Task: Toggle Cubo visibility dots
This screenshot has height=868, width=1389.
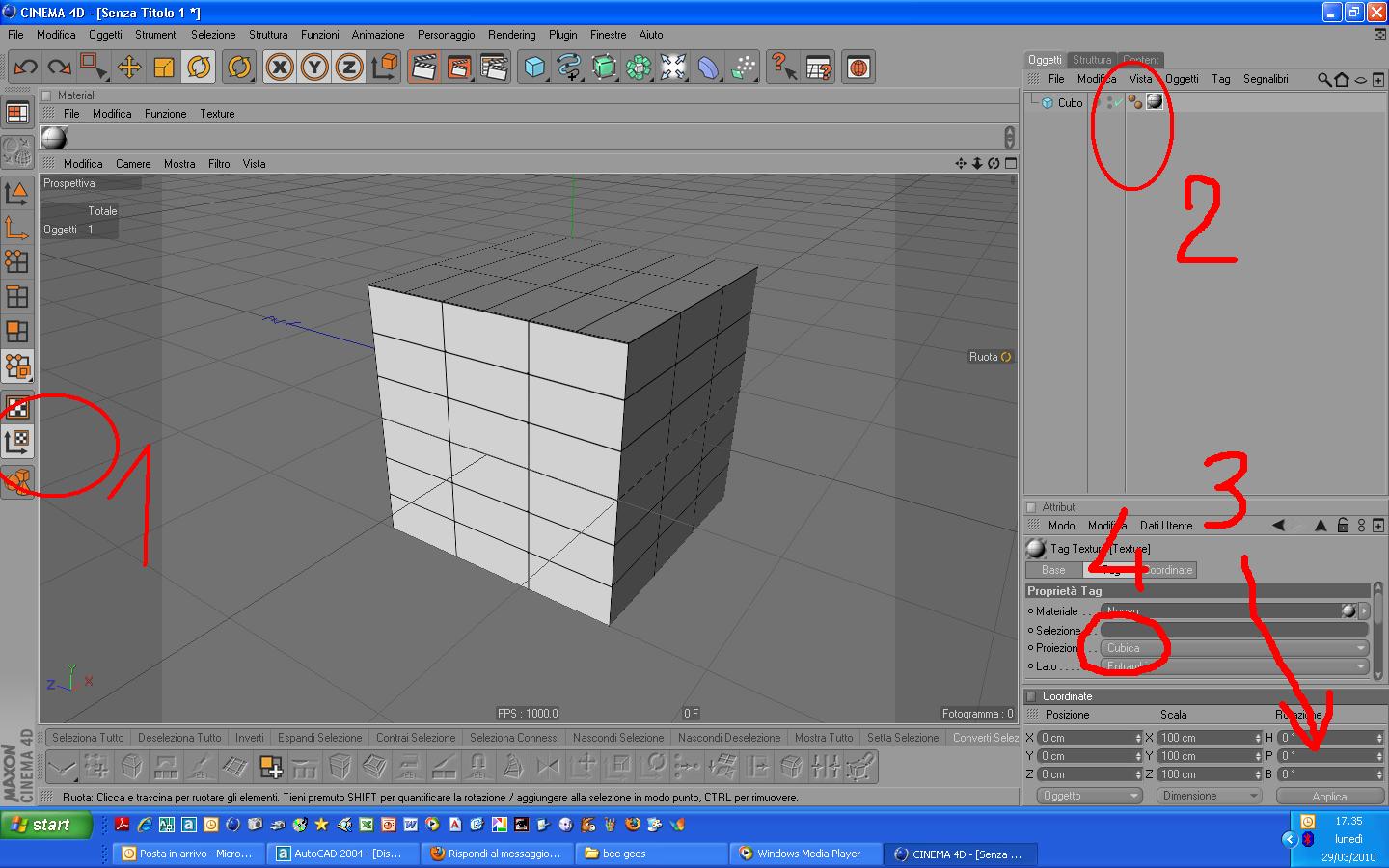Action: click(x=1107, y=101)
